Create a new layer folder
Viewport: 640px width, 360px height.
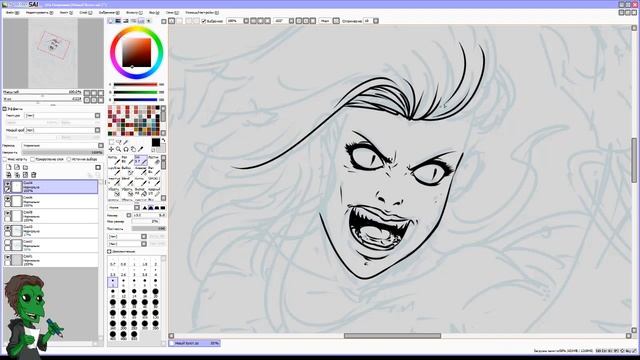[x=25, y=167]
